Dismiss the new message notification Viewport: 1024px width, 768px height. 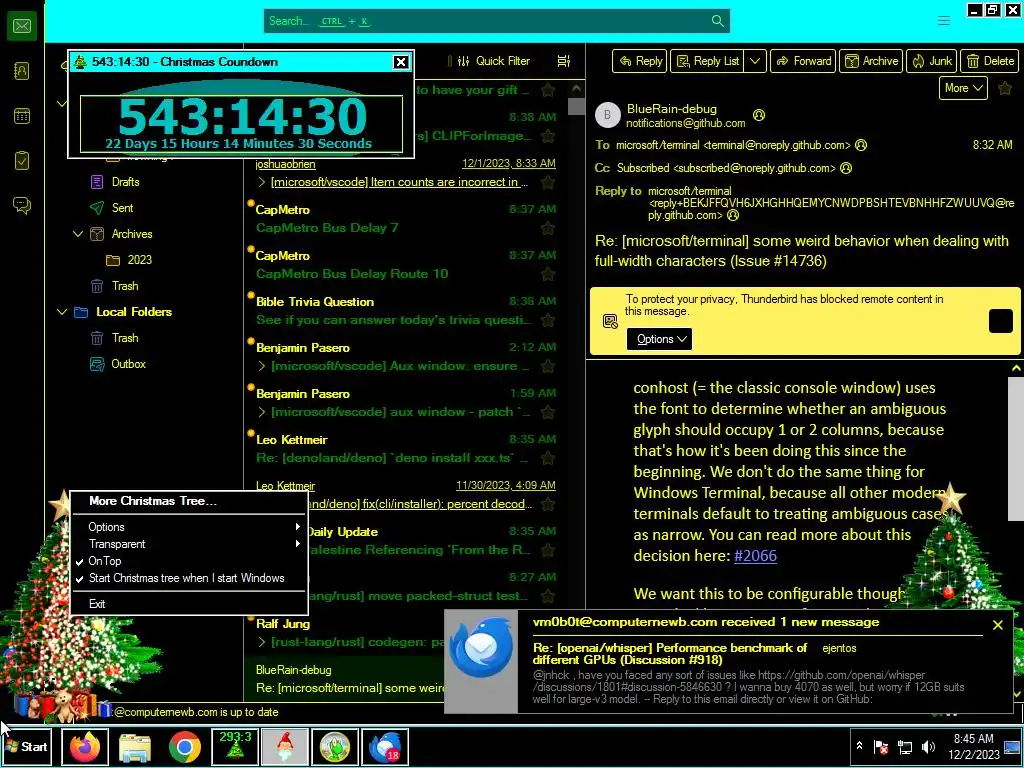pyautogui.click(x=997, y=625)
